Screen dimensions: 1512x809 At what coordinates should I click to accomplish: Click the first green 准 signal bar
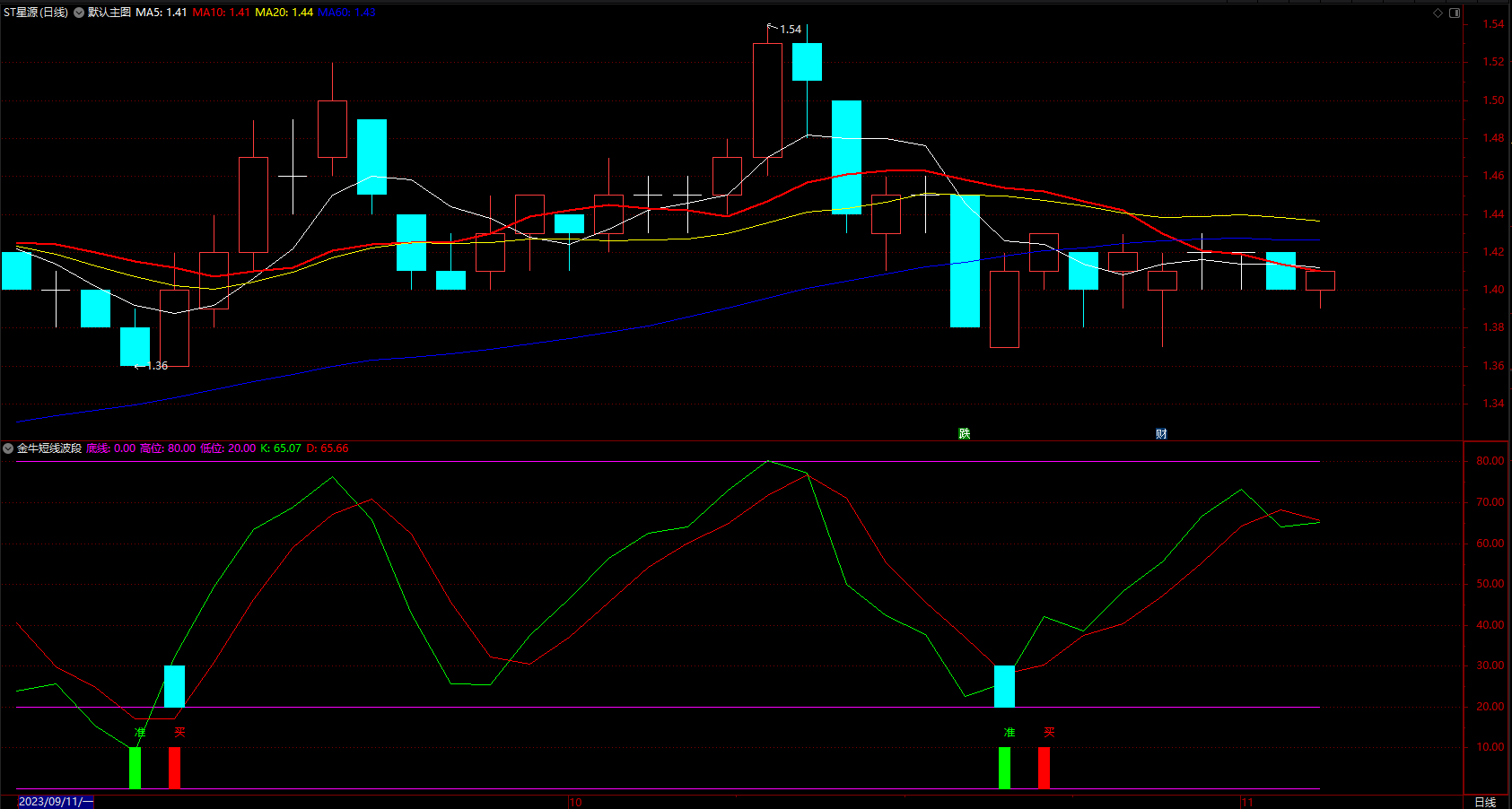135,768
